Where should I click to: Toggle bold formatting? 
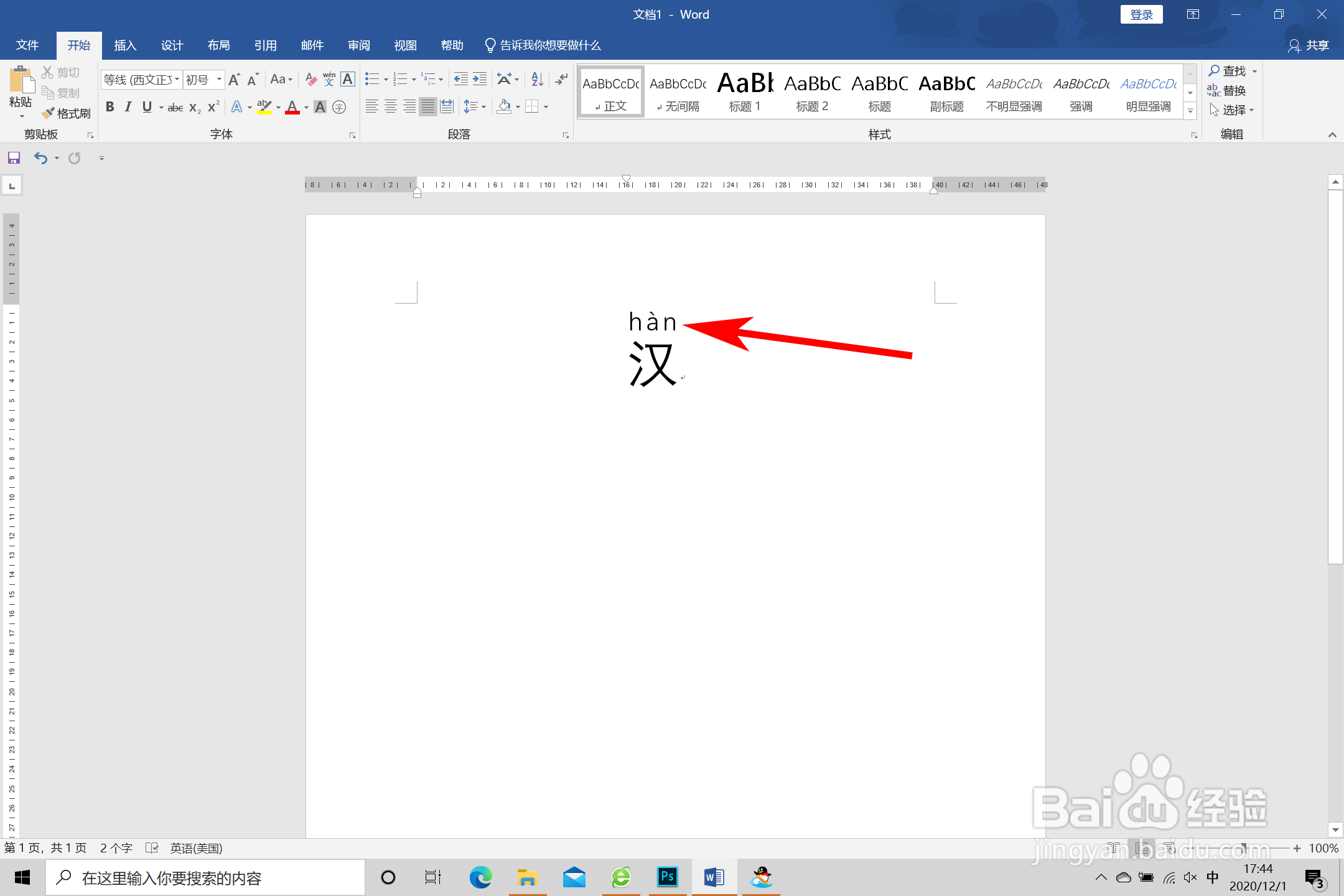pos(110,107)
